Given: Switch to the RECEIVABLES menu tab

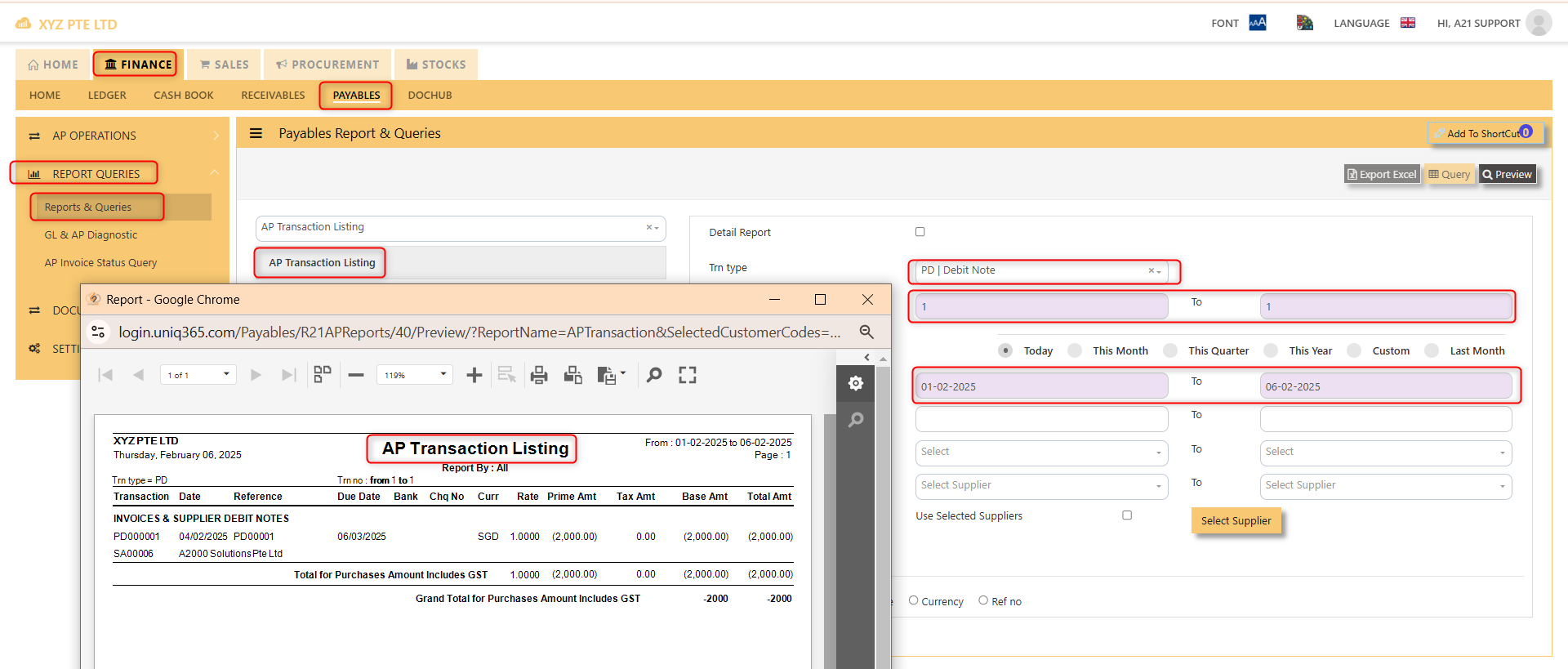Looking at the screenshot, I should 273,96.
